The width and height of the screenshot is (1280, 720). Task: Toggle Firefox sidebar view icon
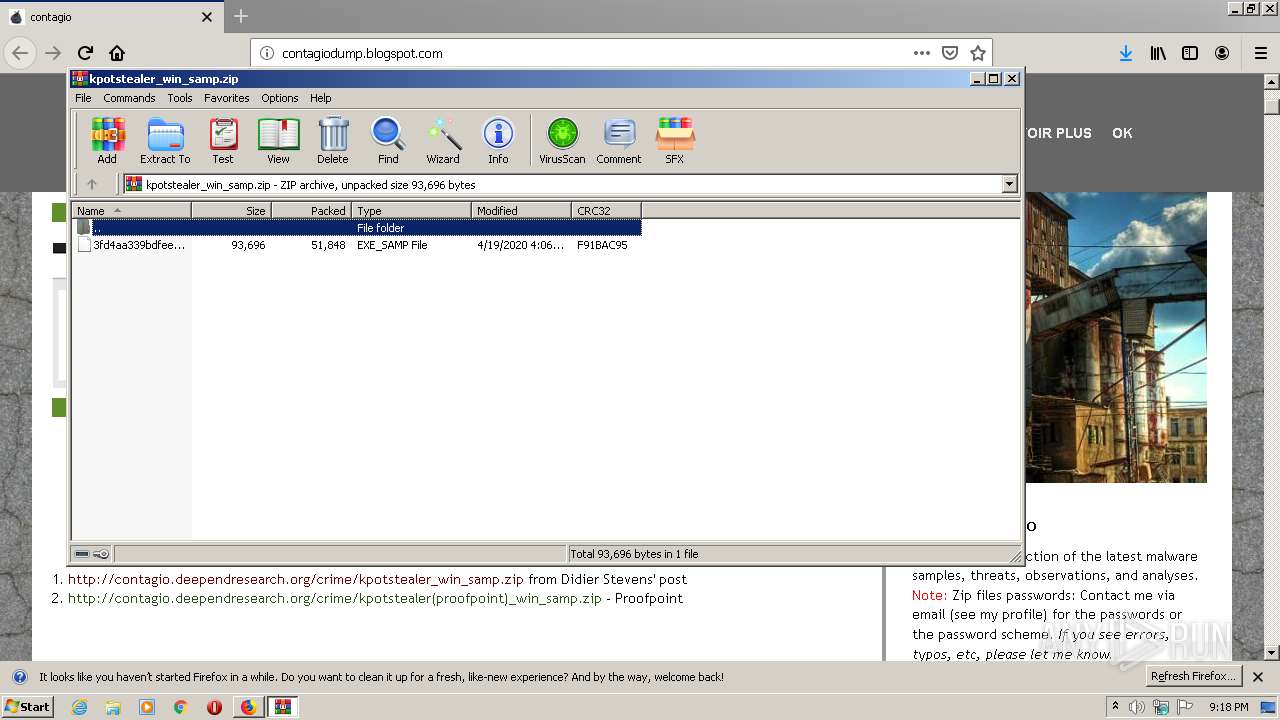[x=1190, y=53]
